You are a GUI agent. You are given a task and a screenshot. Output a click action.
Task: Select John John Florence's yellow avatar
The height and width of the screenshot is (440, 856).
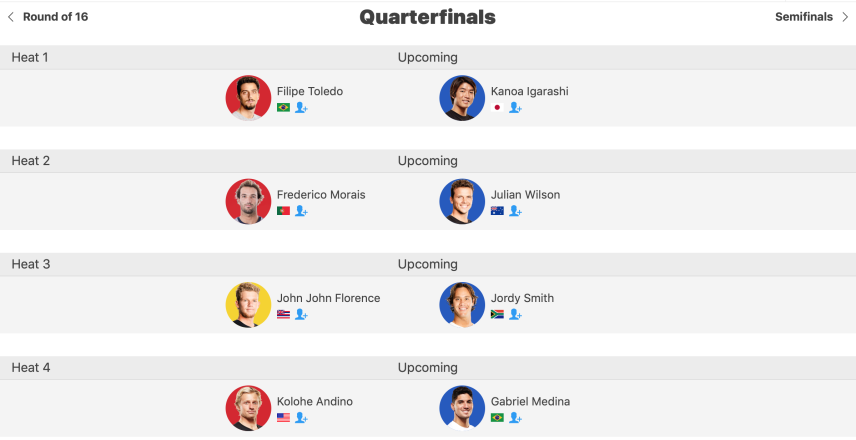click(248, 305)
